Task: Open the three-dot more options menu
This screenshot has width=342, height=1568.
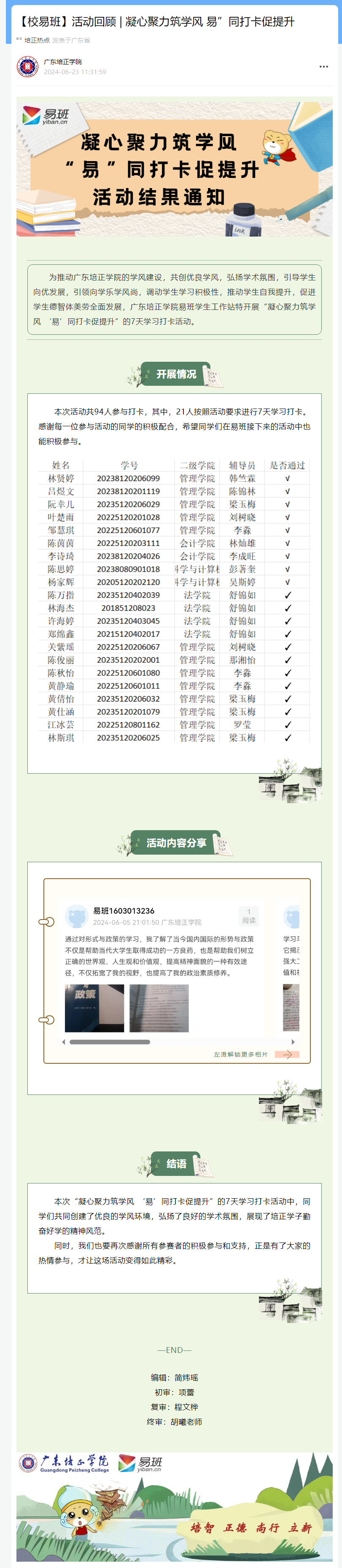Action: 324,66
